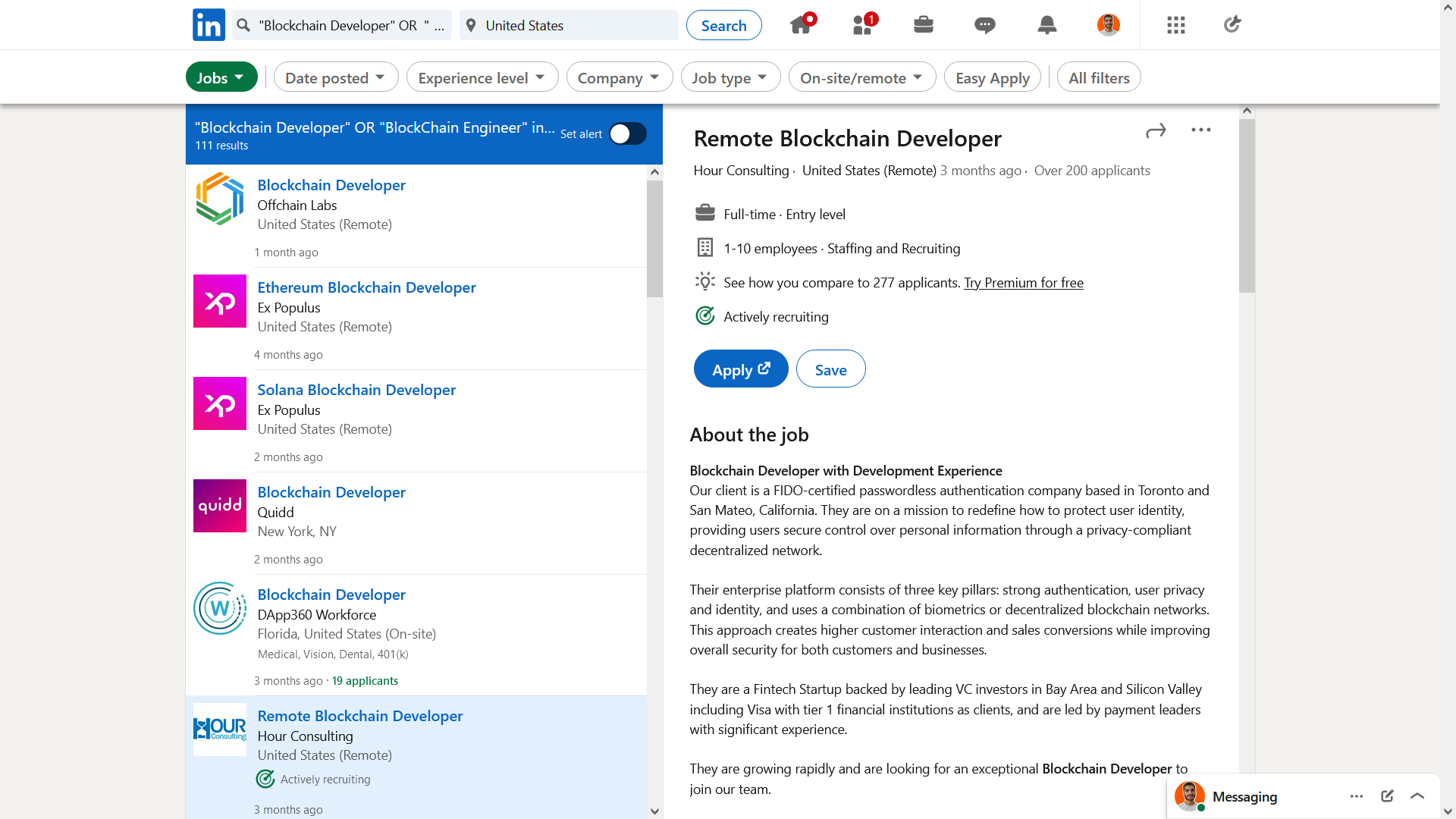Open the LinkedIn home logo
Screen dimensions: 1456x819
click(209, 25)
